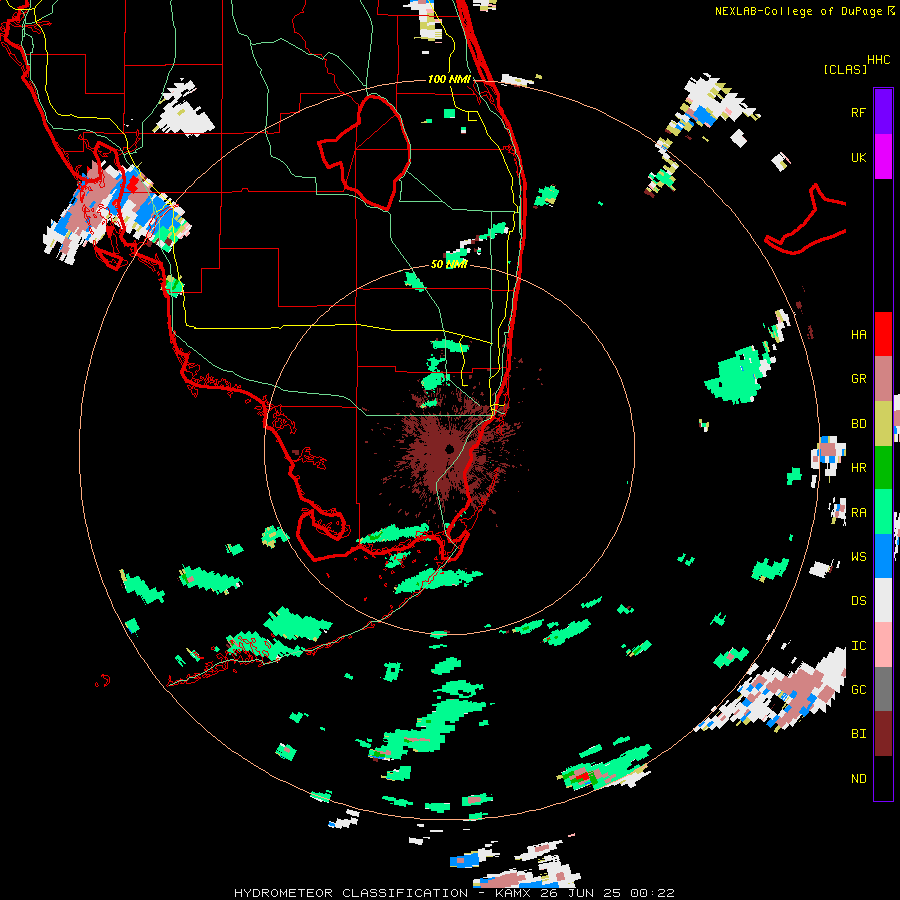Click the UK magenta legend swatch

pos(883,157)
